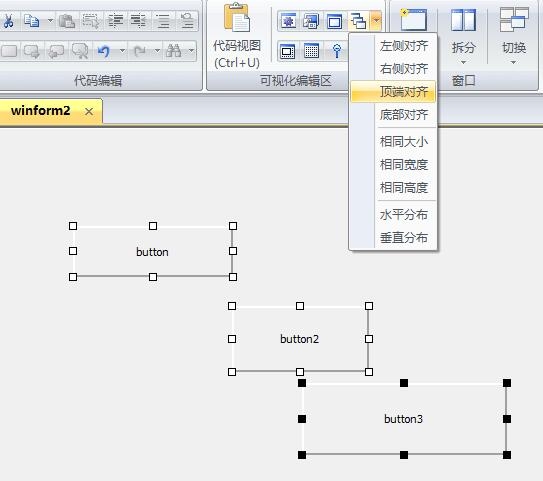The height and width of the screenshot is (481, 543).
Task: Click the 可视化编辑区 group label
Action: (x=295, y=81)
